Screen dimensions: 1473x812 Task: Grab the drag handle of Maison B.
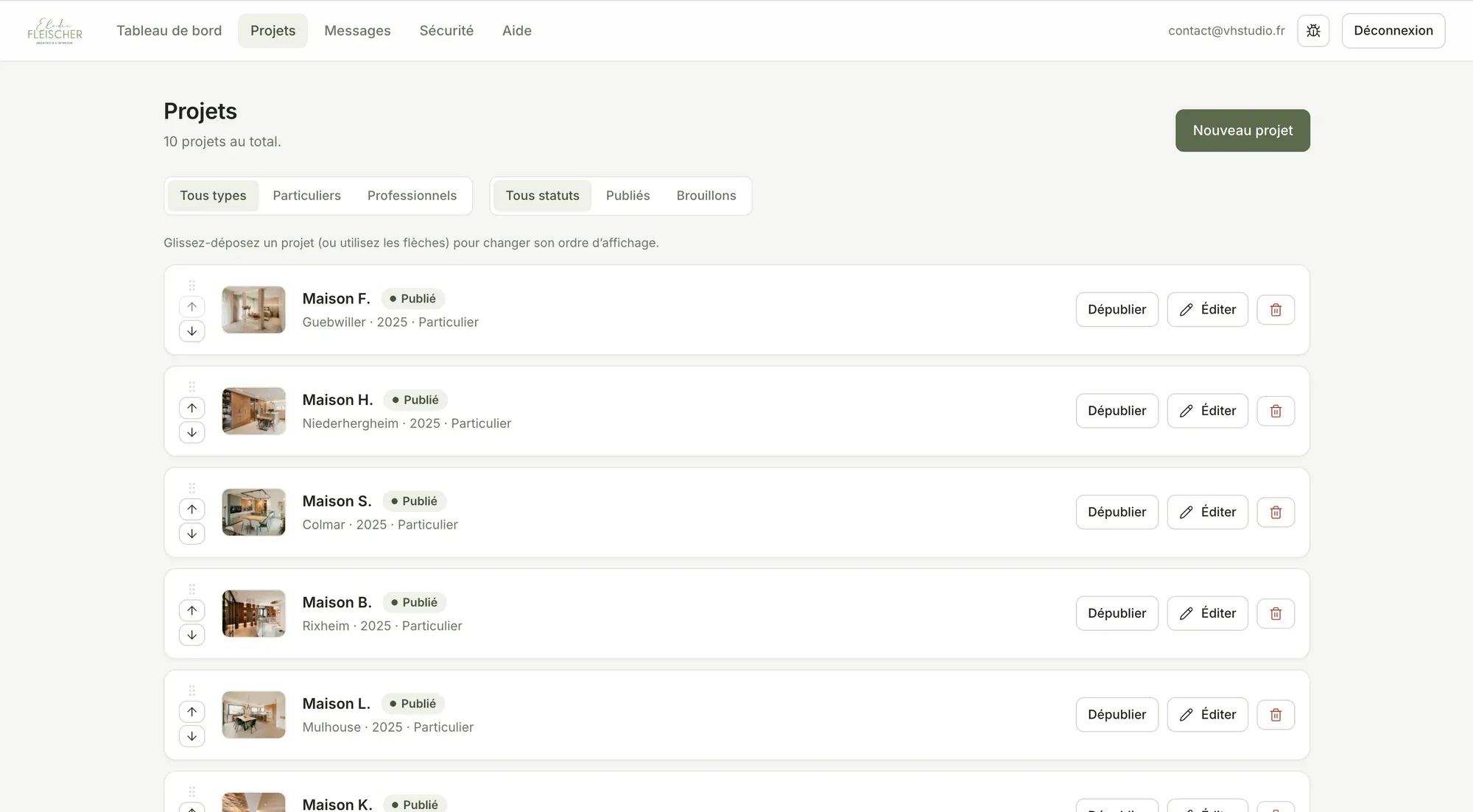coord(191,589)
